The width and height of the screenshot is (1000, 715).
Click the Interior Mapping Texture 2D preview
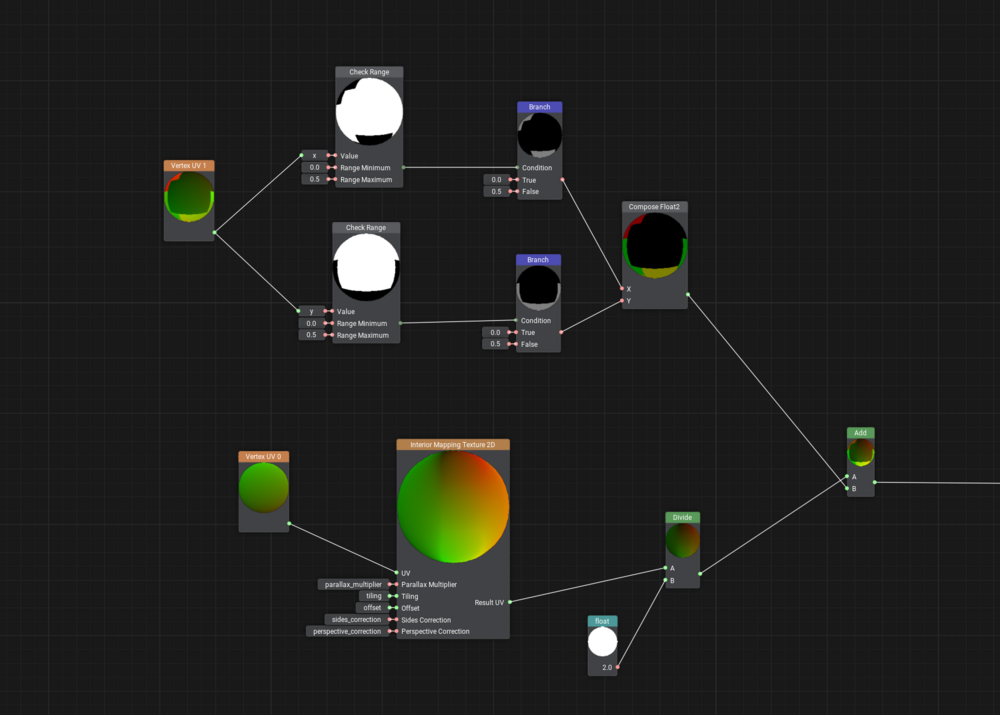(x=452, y=506)
